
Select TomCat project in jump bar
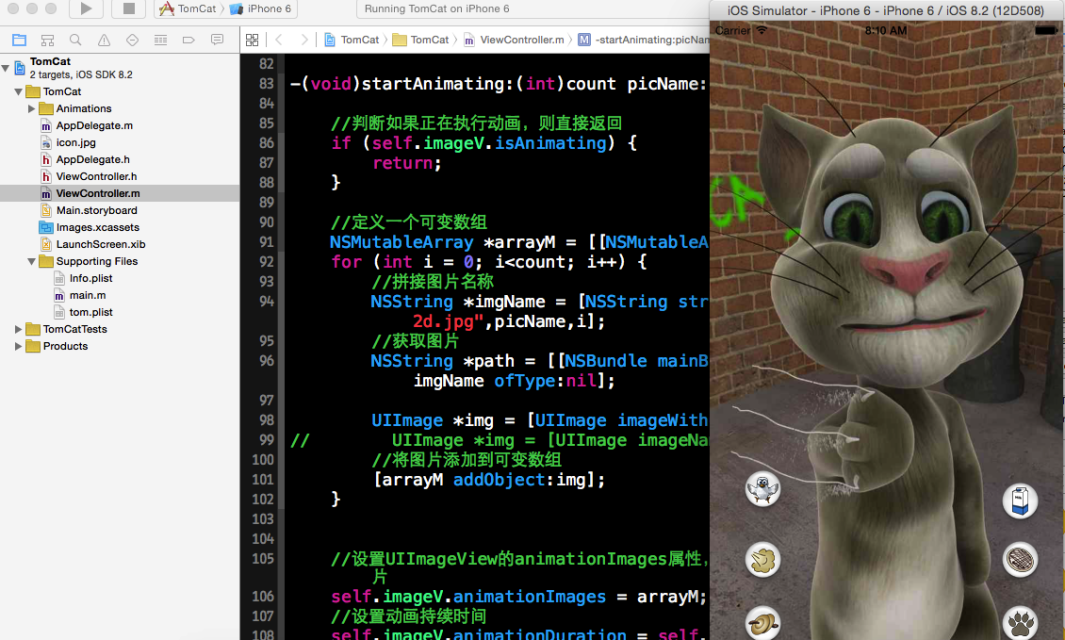[351, 40]
